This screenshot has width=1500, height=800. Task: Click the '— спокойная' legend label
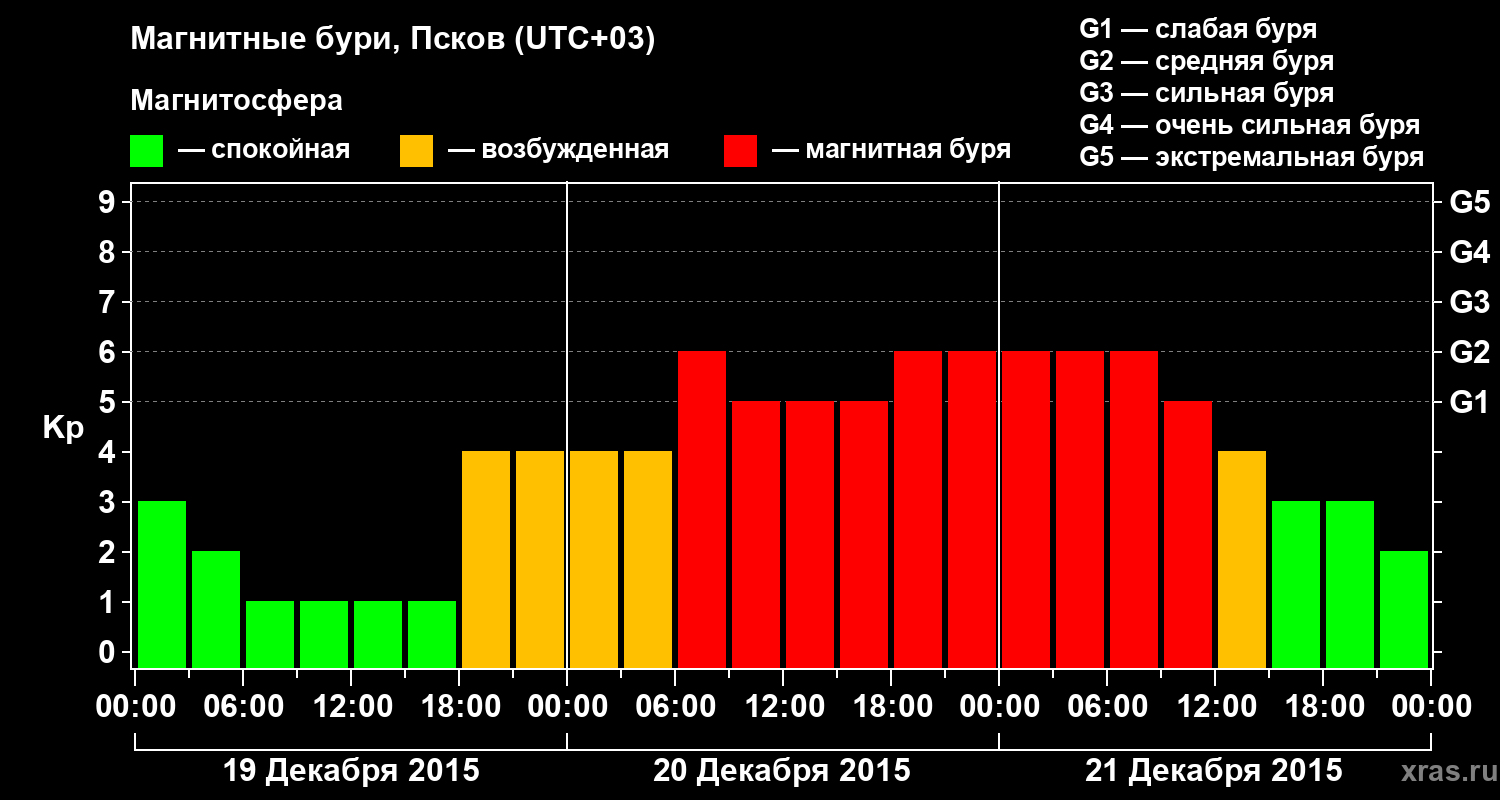click(x=264, y=150)
